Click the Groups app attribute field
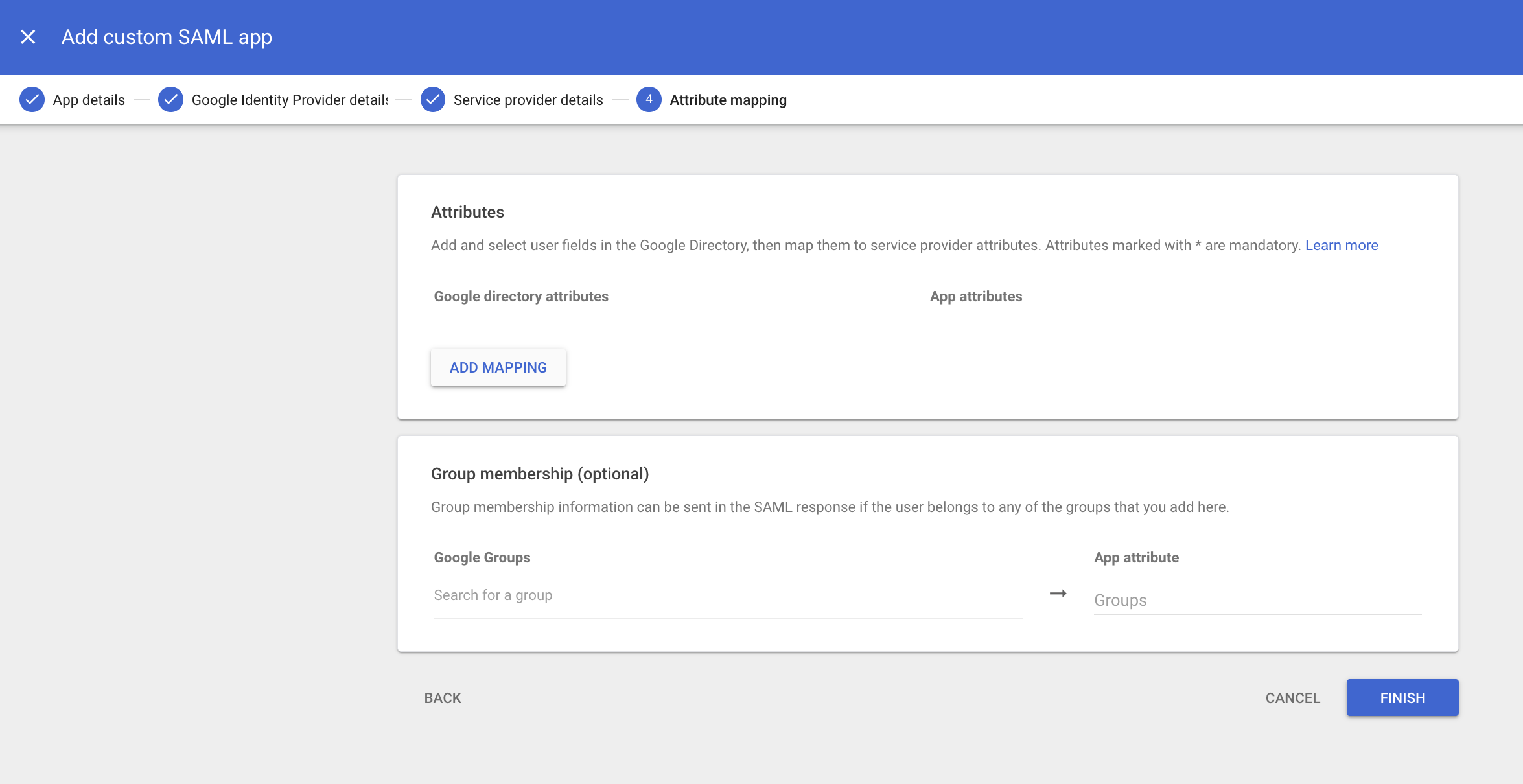The image size is (1523, 784). tap(1257, 600)
